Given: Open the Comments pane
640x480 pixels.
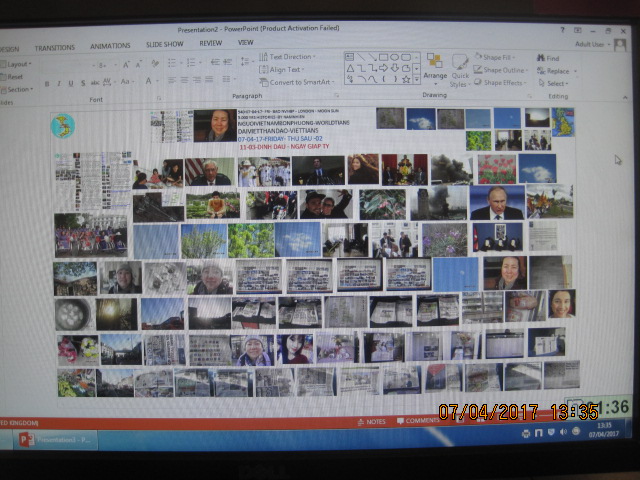Looking at the screenshot, I should (x=416, y=421).
